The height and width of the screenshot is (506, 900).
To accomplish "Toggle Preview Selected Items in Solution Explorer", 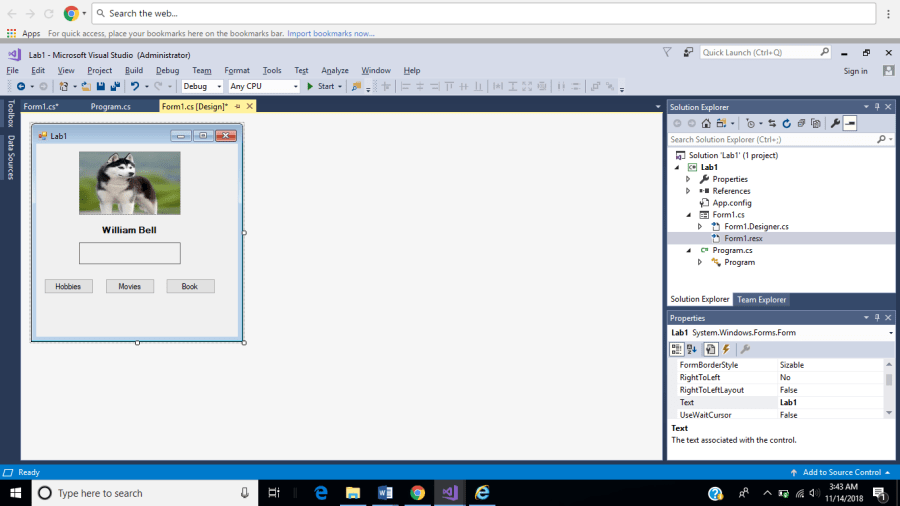I will point(850,123).
